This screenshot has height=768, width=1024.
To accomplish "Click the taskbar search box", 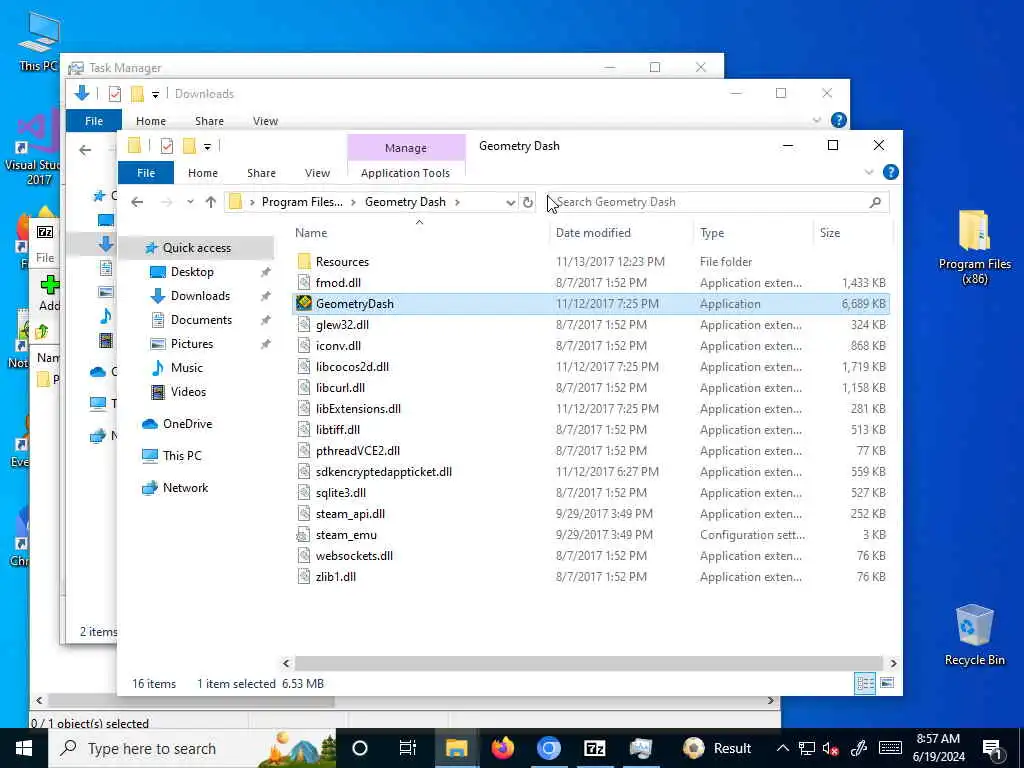I will (x=193, y=748).
